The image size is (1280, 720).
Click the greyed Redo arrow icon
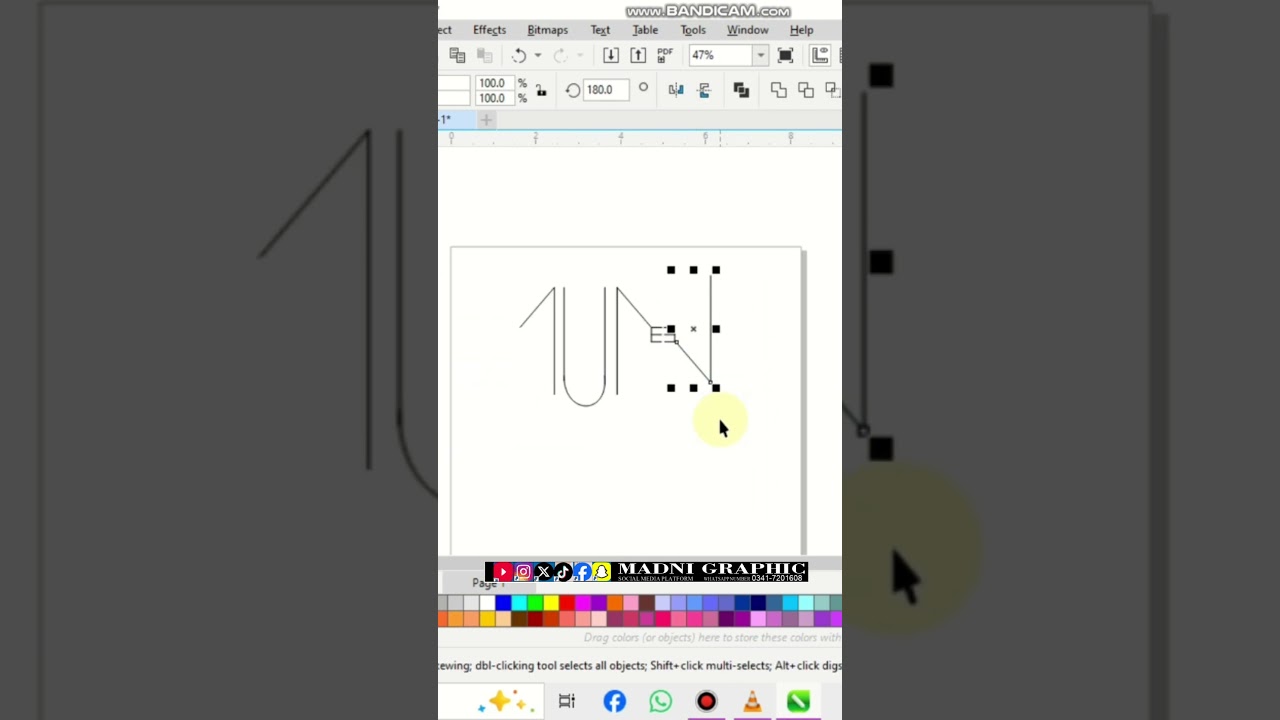pos(560,56)
